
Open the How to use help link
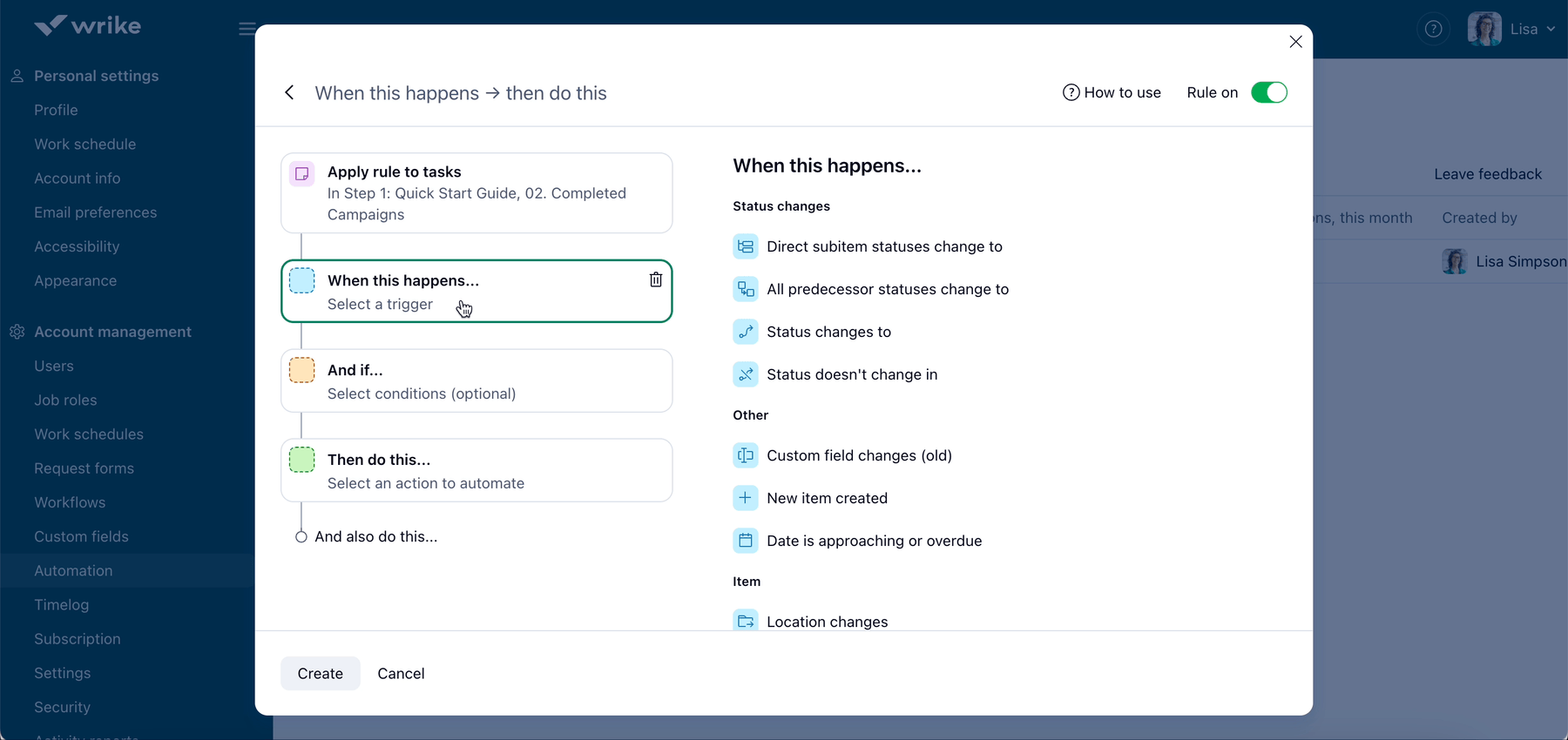[1112, 92]
